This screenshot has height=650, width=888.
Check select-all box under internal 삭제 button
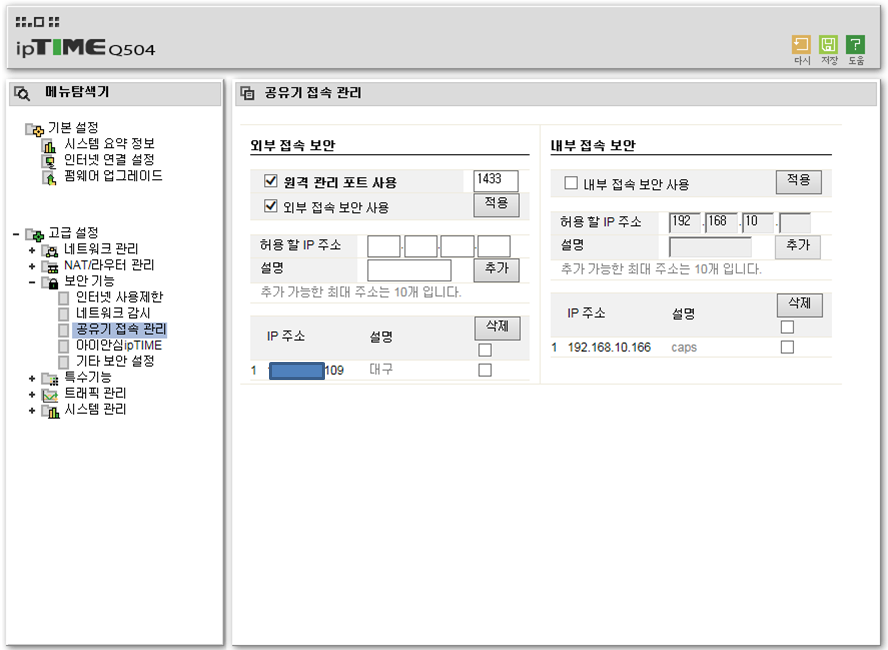tap(787, 327)
